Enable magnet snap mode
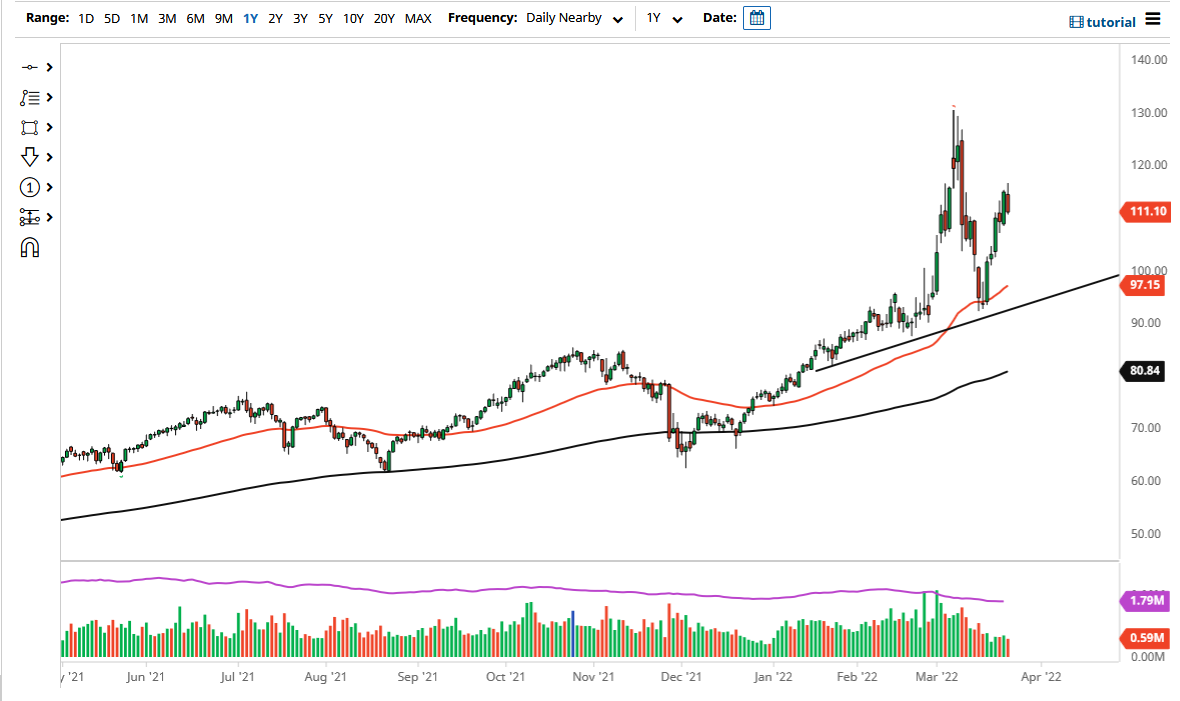Image resolution: width=1180 pixels, height=701 pixels. click(x=31, y=247)
